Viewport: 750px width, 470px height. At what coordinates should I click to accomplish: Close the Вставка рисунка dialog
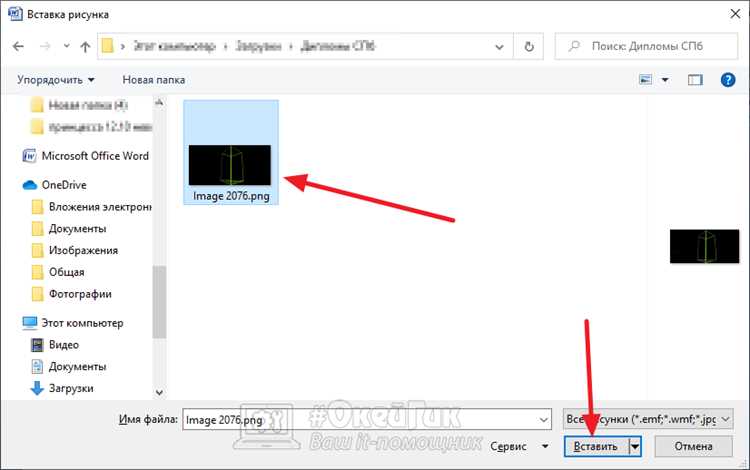pos(735,14)
